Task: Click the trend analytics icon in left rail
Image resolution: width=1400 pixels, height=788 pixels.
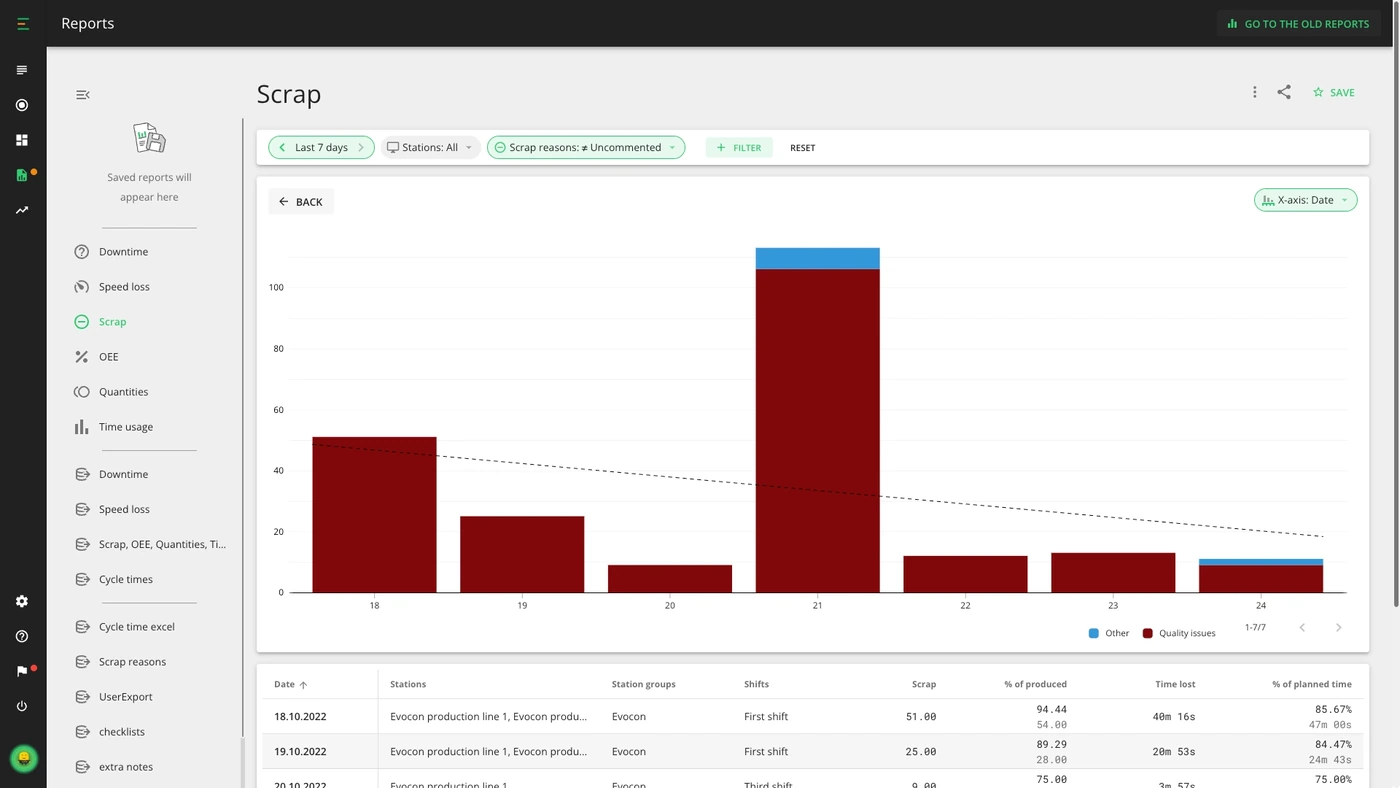Action: click(x=22, y=210)
